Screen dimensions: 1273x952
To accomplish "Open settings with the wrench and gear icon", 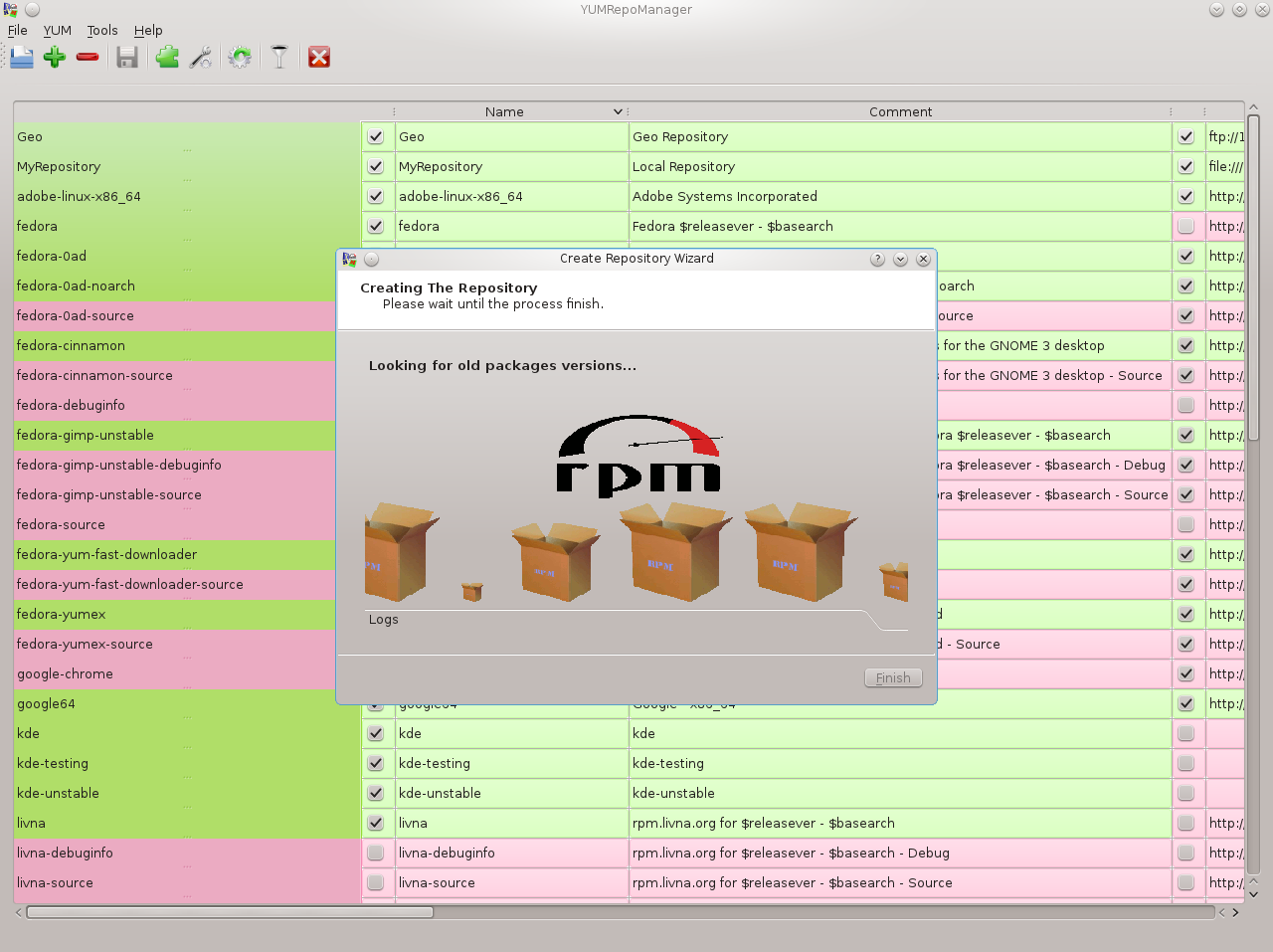I will (201, 58).
